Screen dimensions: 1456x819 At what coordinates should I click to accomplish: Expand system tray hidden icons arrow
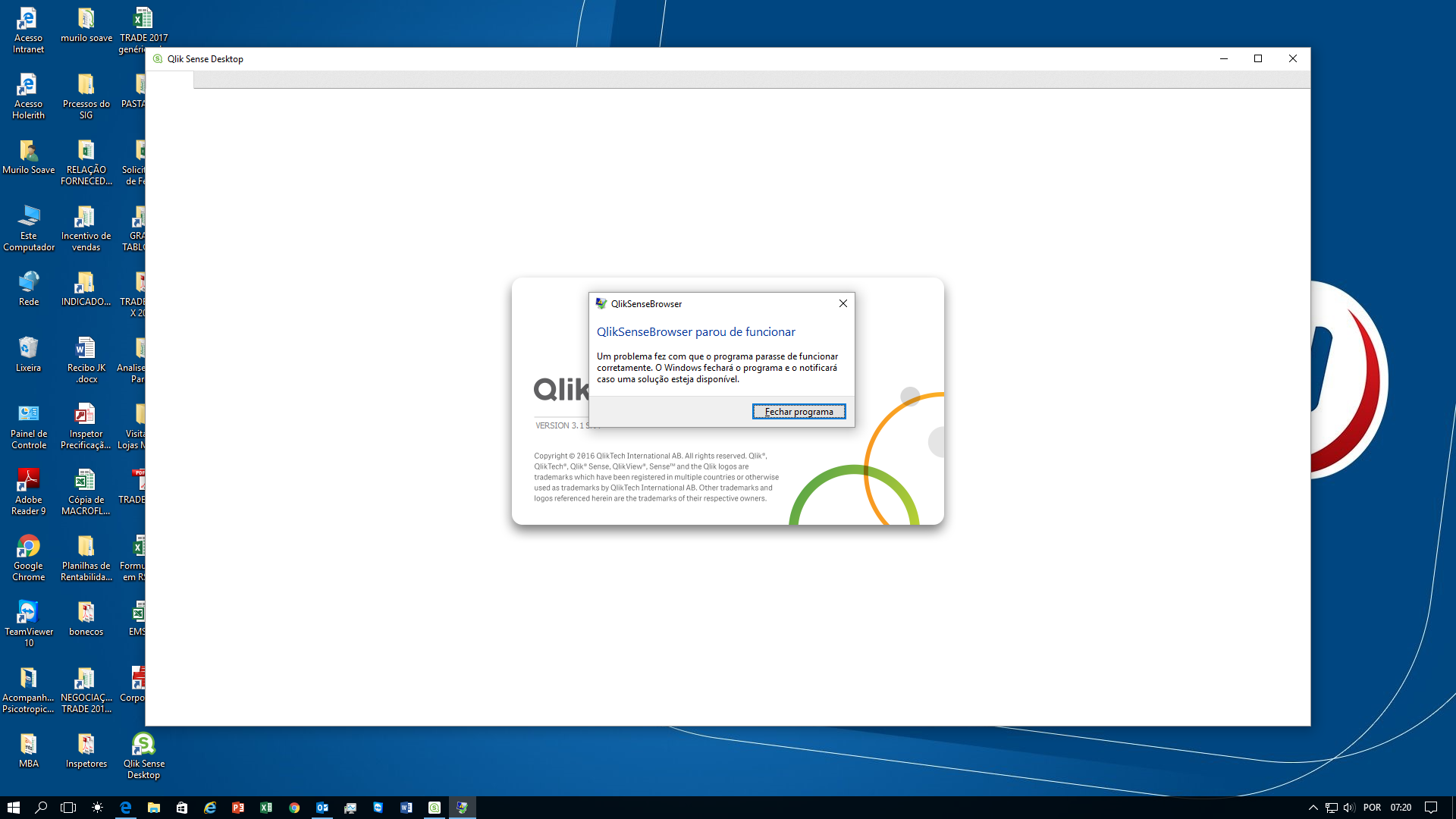coord(1312,807)
